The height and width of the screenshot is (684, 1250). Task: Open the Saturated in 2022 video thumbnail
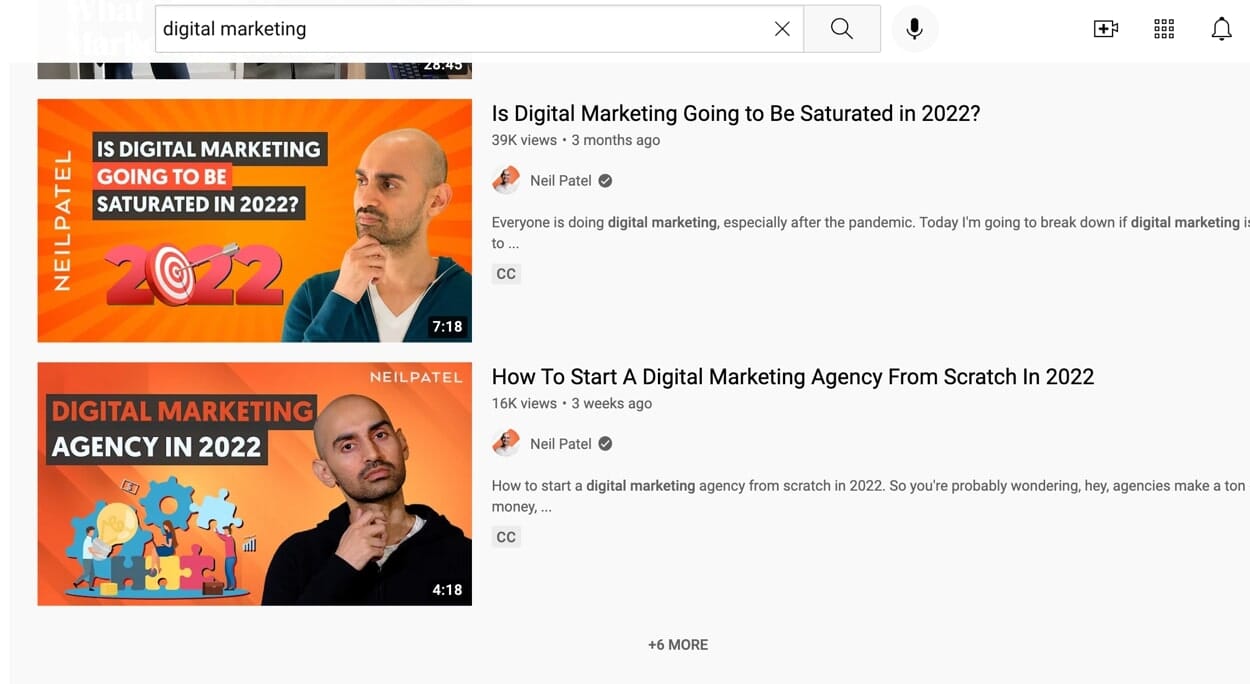pos(255,220)
